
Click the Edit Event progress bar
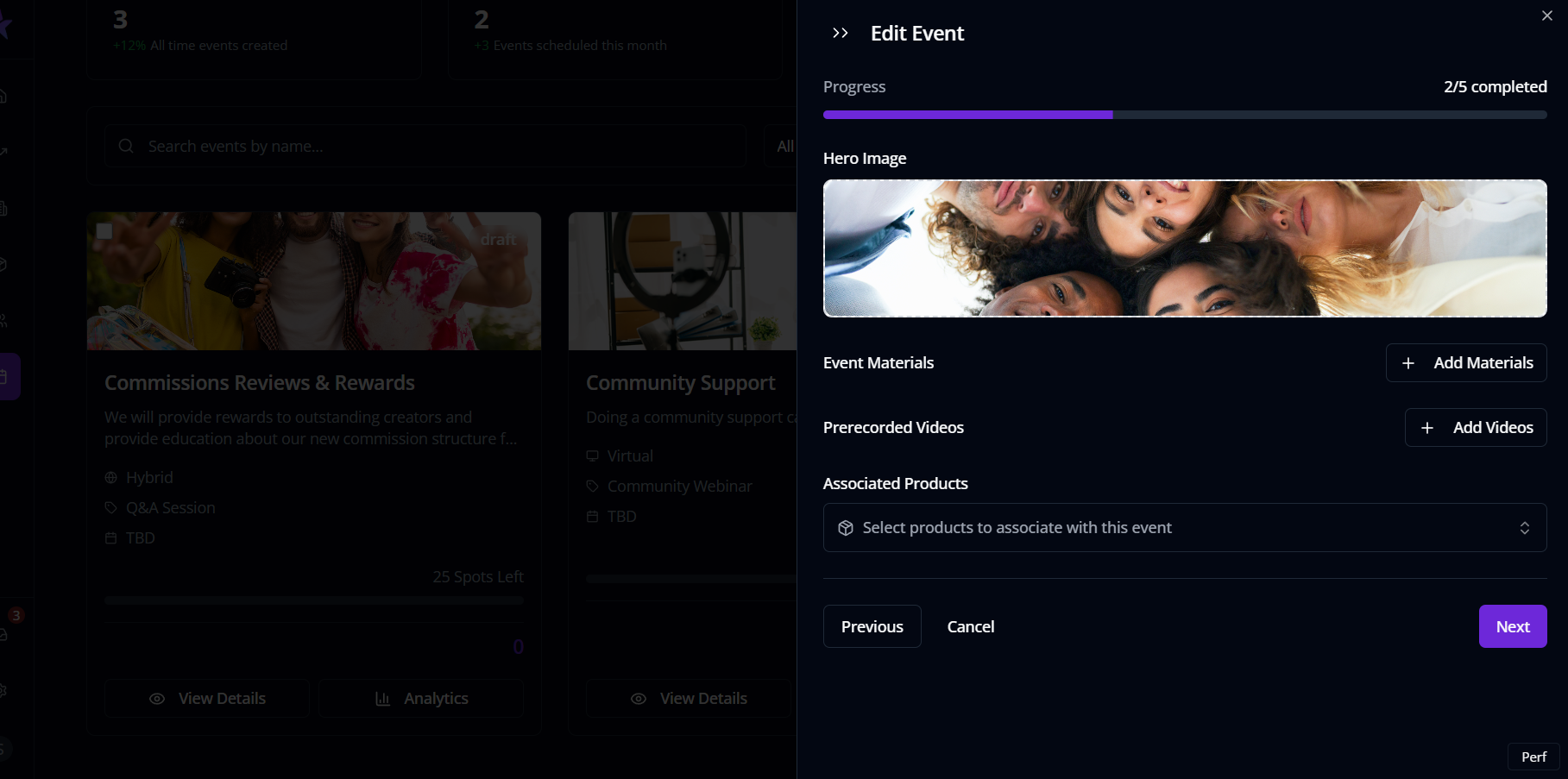click(x=1185, y=115)
